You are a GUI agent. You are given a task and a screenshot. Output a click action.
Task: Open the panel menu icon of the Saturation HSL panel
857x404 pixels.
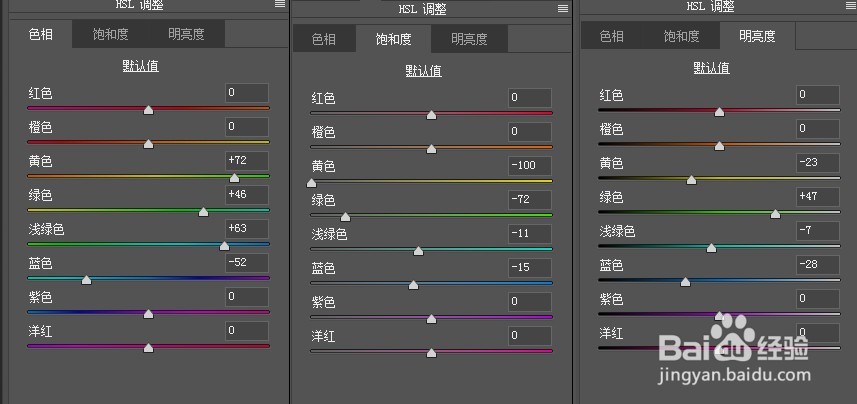coord(563,9)
